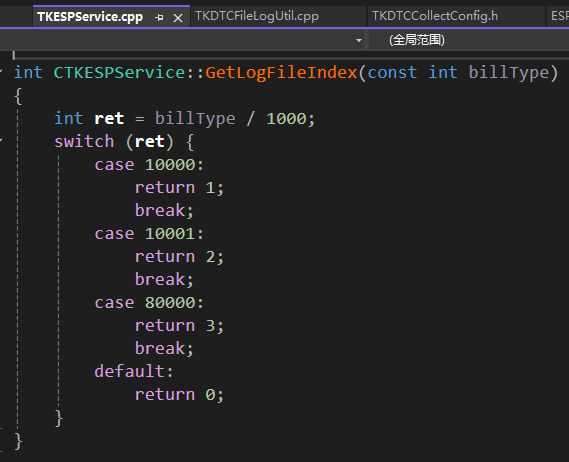Open the (全局范围) scope combo box
This screenshot has height=462, width=569.
tap(469, 40)
